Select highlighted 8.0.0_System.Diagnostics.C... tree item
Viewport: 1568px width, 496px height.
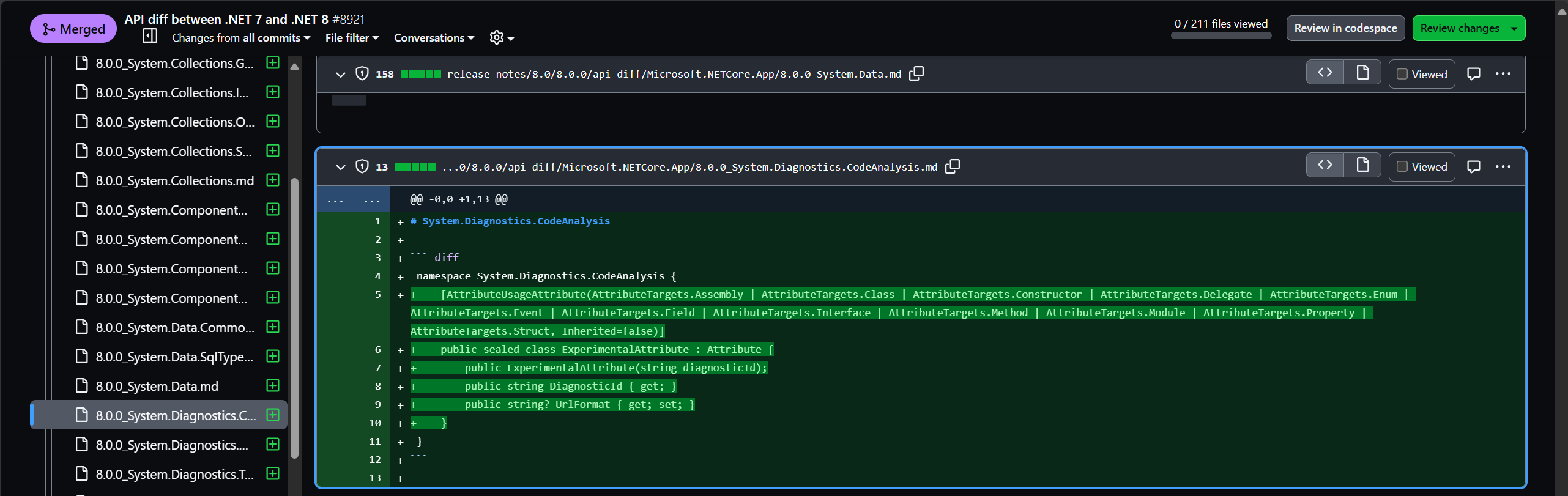[159, 415]
